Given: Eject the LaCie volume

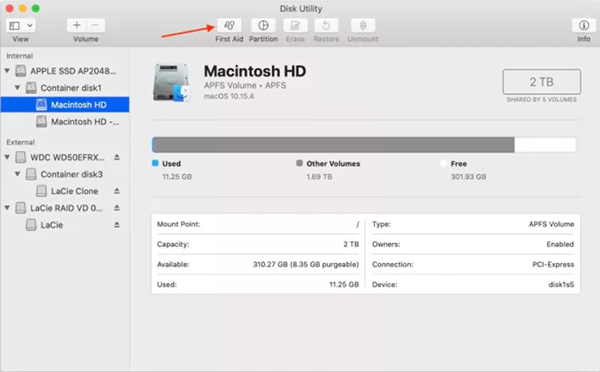Looking at the screenshot, I should [x=117, y=225].
